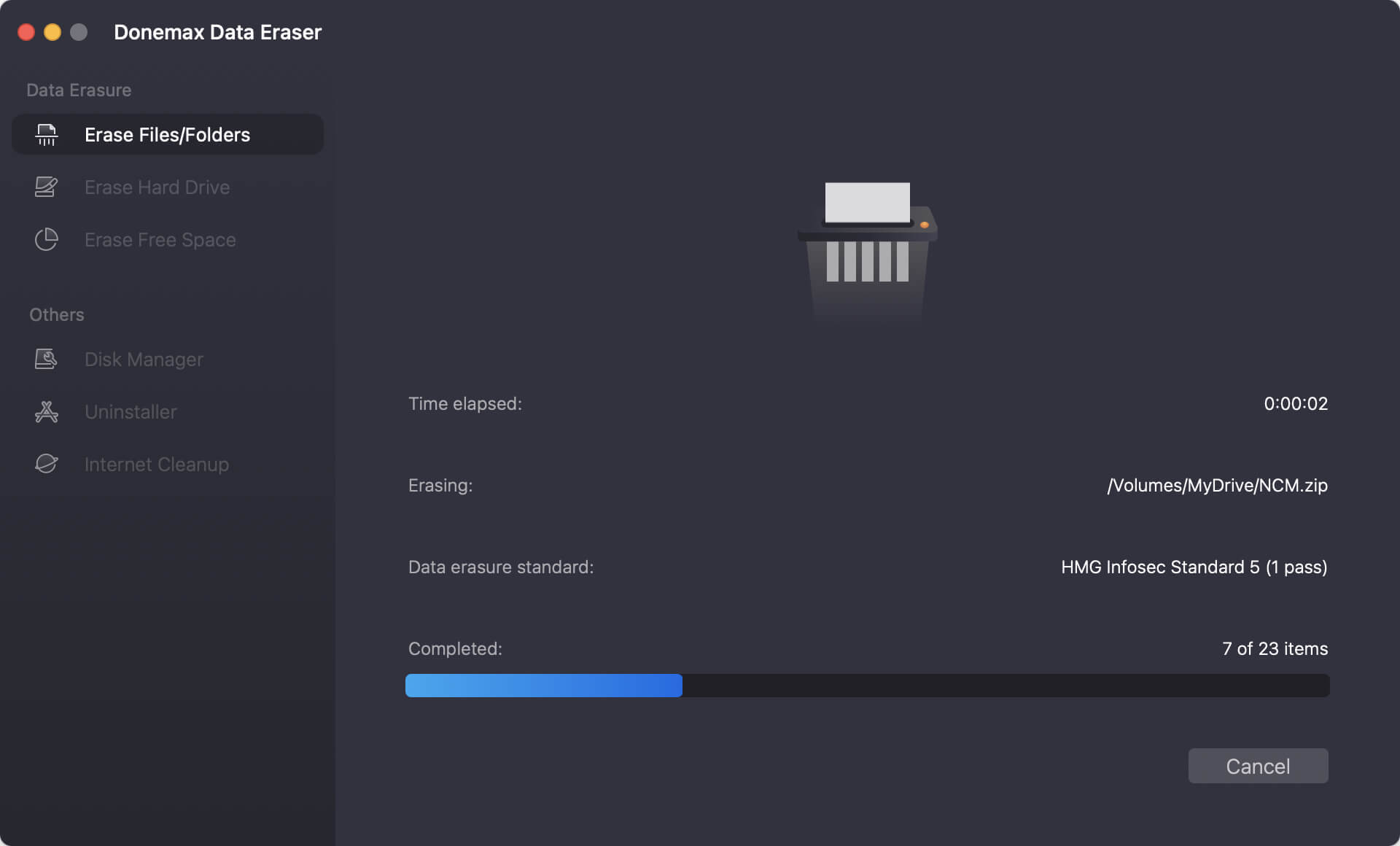The image size is (1400, 846).
Task: Click the Uninstaller app icon
Action: pyautogui.click(x=47, y=412)
